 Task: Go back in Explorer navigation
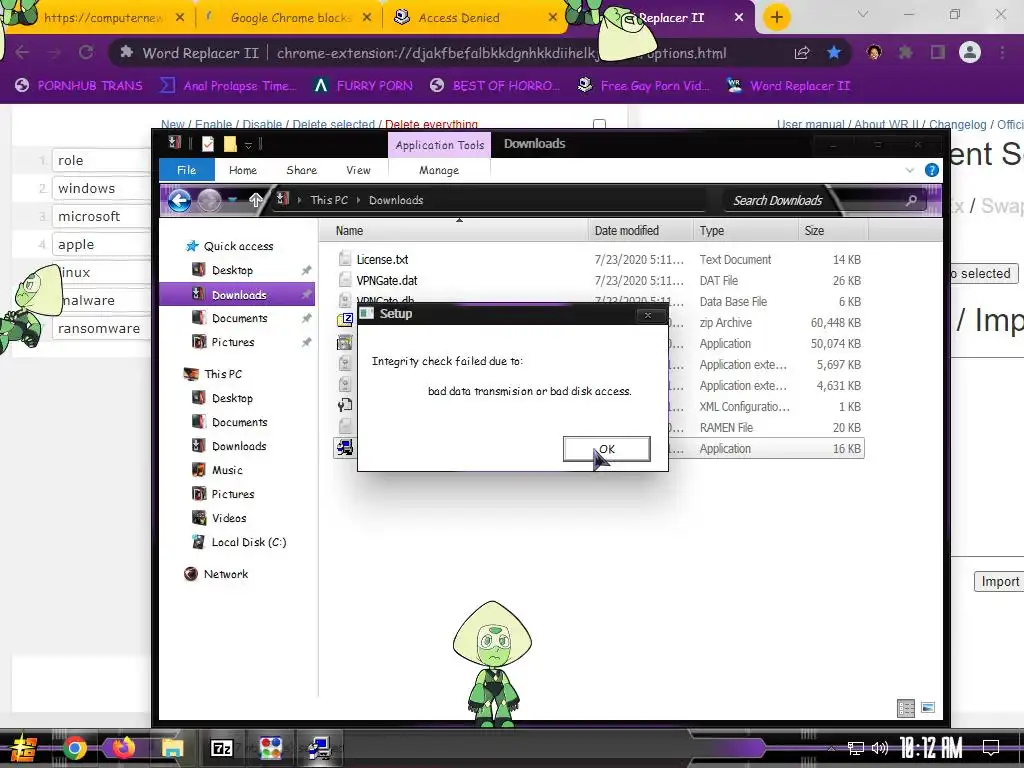tap(180, 200)
